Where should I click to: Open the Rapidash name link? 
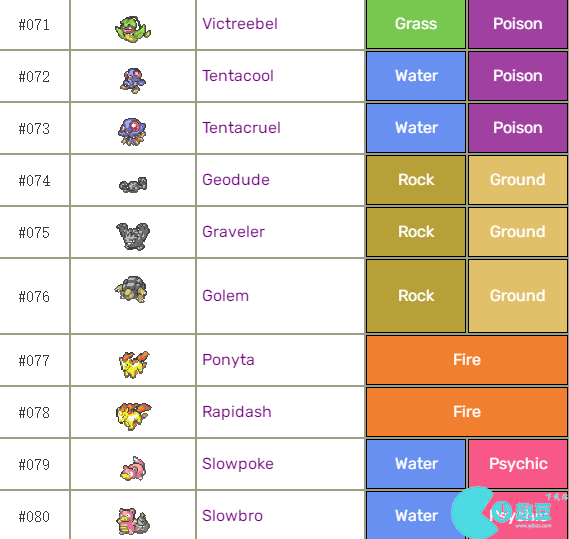pyautogui.click(x=237, y=412)
